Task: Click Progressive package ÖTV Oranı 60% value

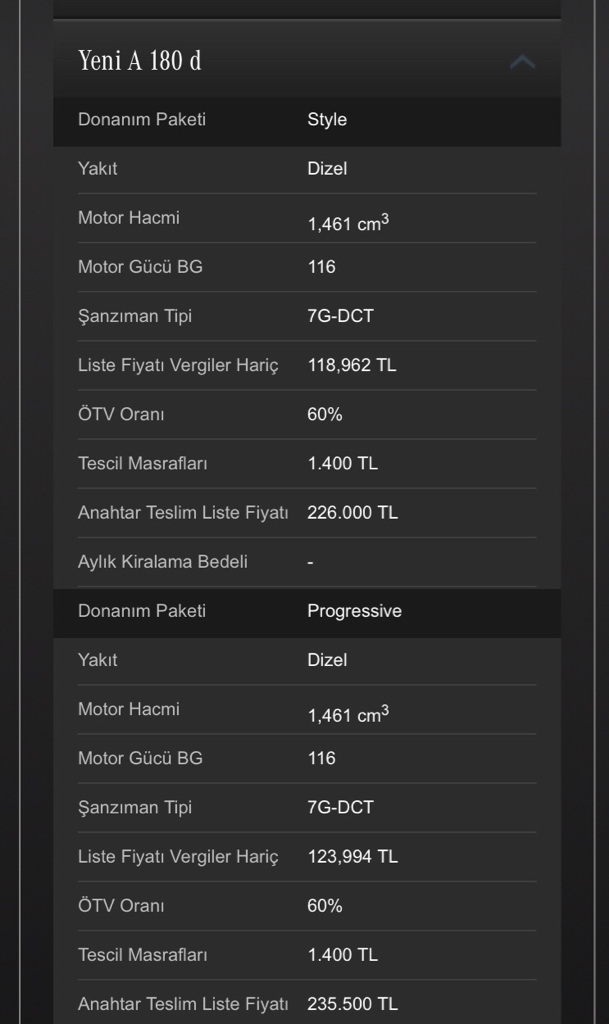Action: [325, 906]
